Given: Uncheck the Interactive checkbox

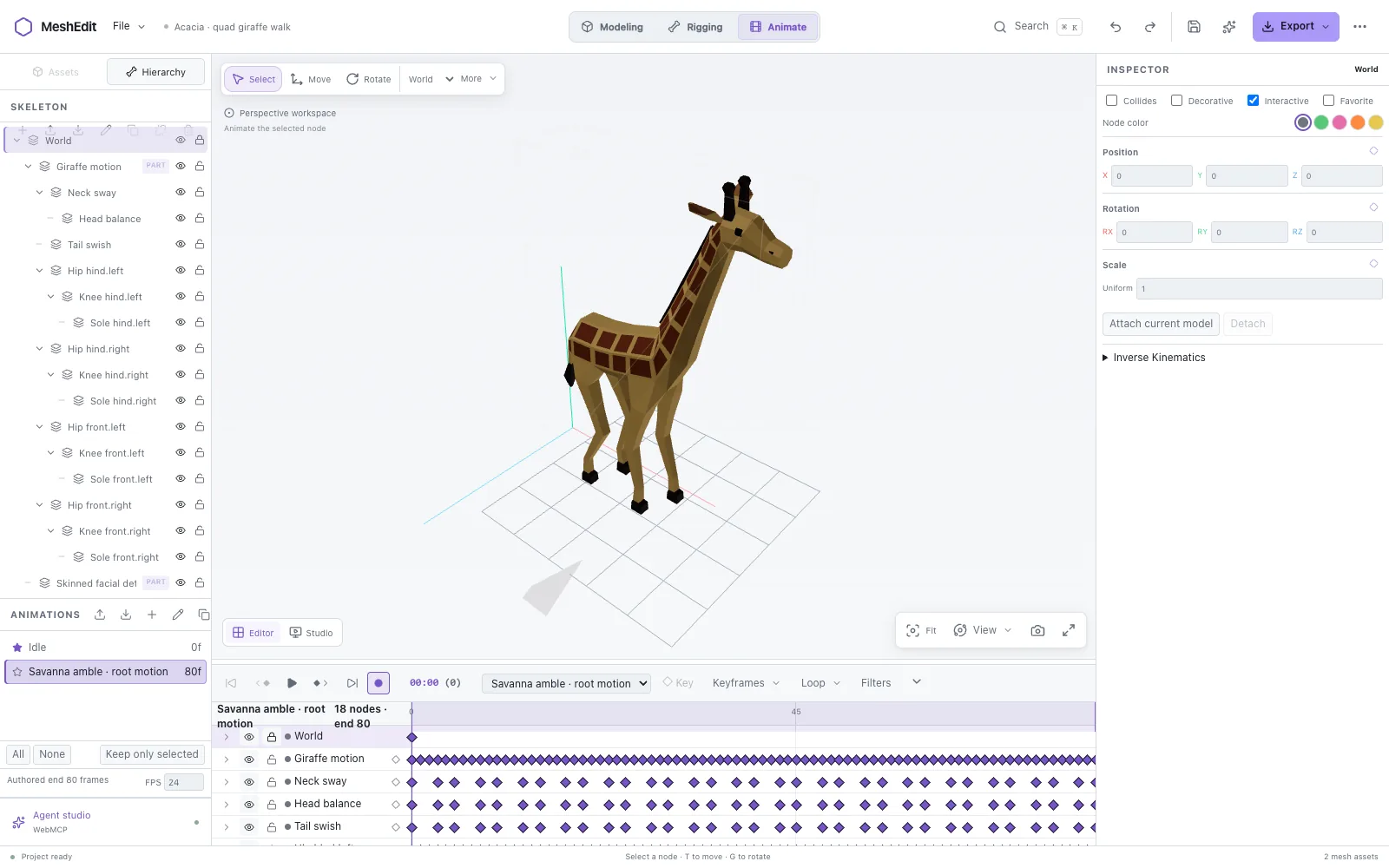Looking at the screenshot, I should (1253, 101).
